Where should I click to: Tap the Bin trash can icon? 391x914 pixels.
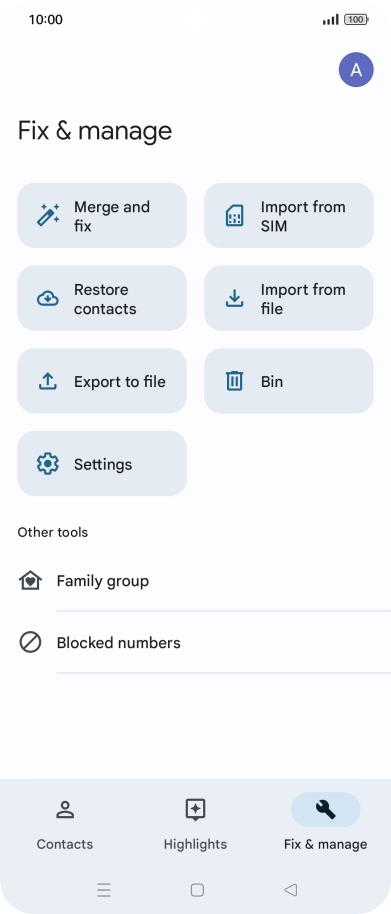tap(234, 381)
